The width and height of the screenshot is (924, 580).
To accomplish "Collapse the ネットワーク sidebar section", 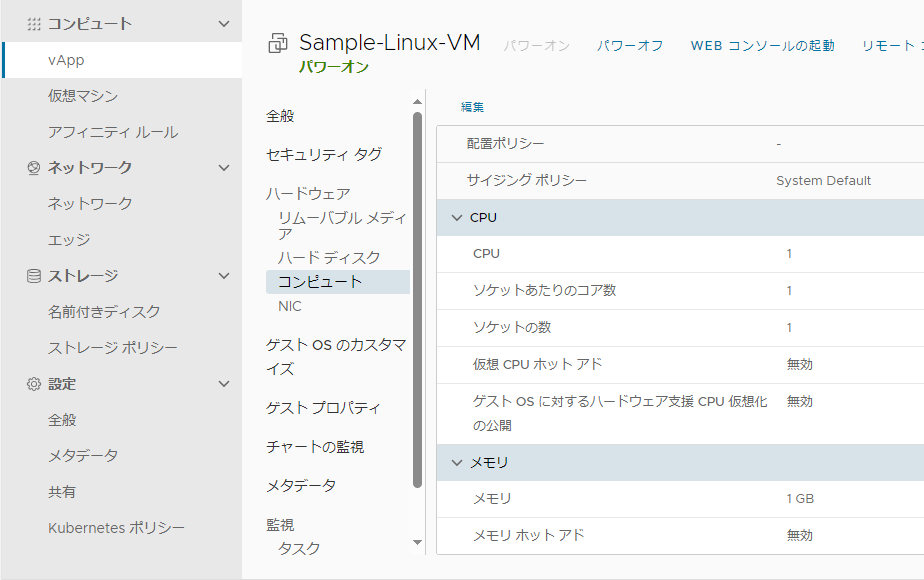I will point(224,168).
